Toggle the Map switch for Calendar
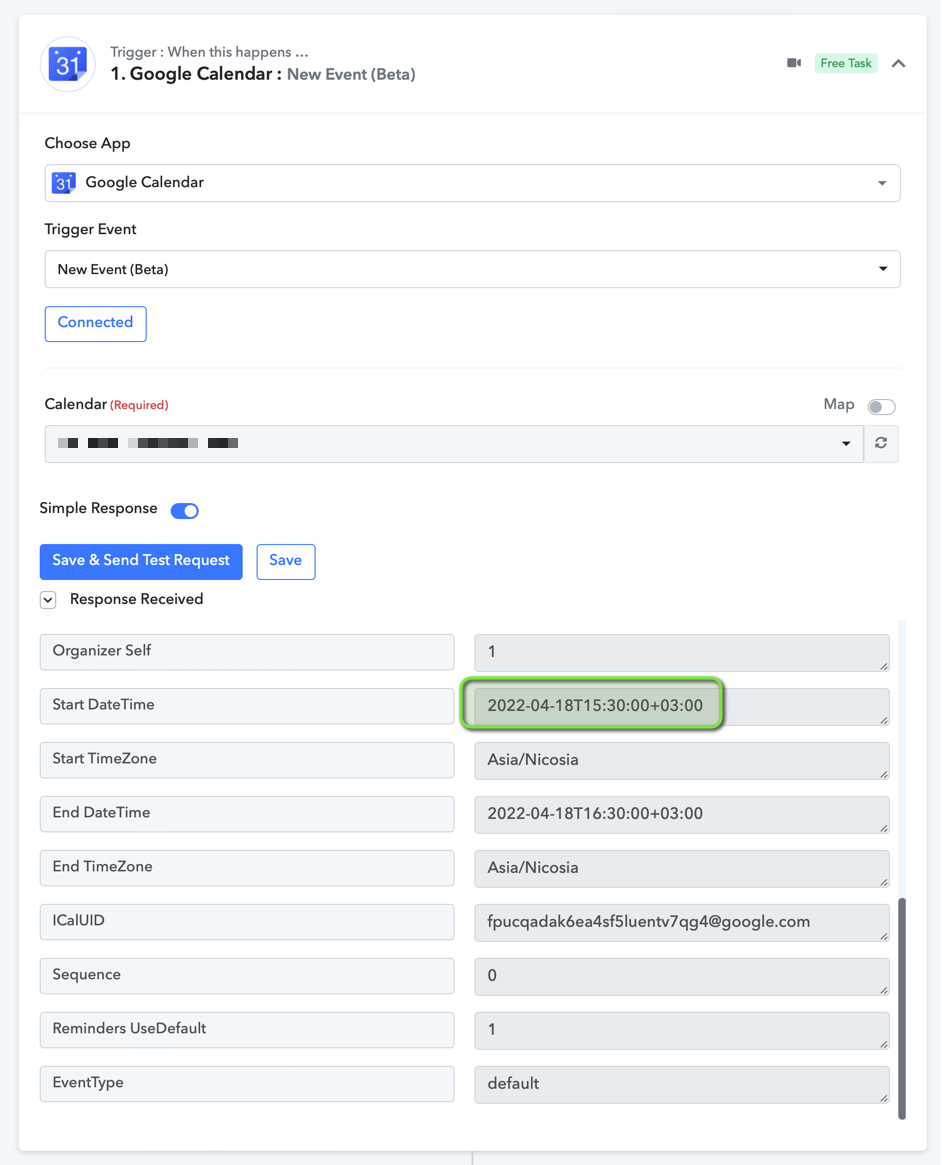This screenshot has height=1165, width=942. (x=882, y=406)
